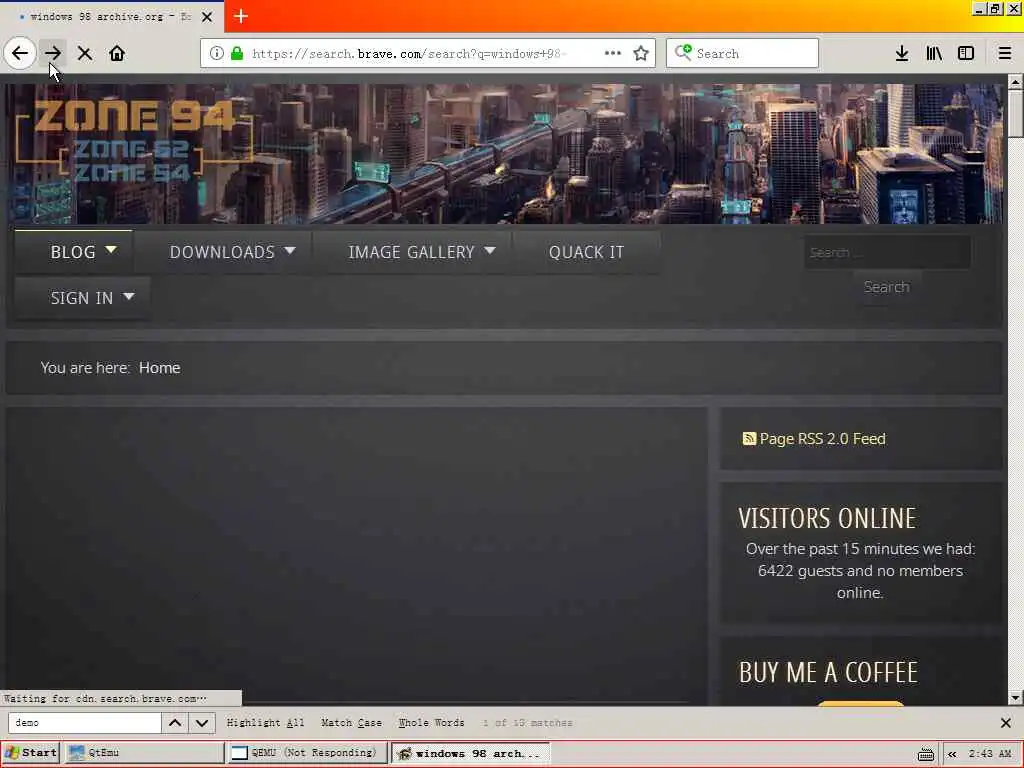Toggle Match Case in find bar
This screenshot has width=1024, height=768.
click(351, 723)
